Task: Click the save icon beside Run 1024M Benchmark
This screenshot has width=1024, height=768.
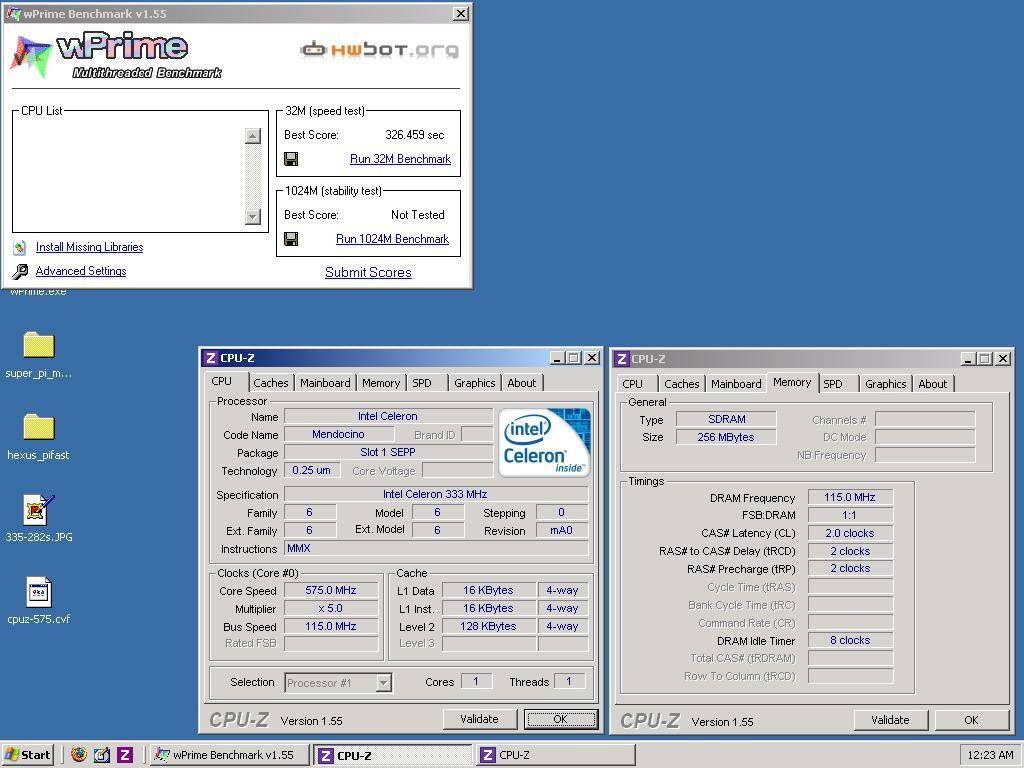Action: point(291,239)
